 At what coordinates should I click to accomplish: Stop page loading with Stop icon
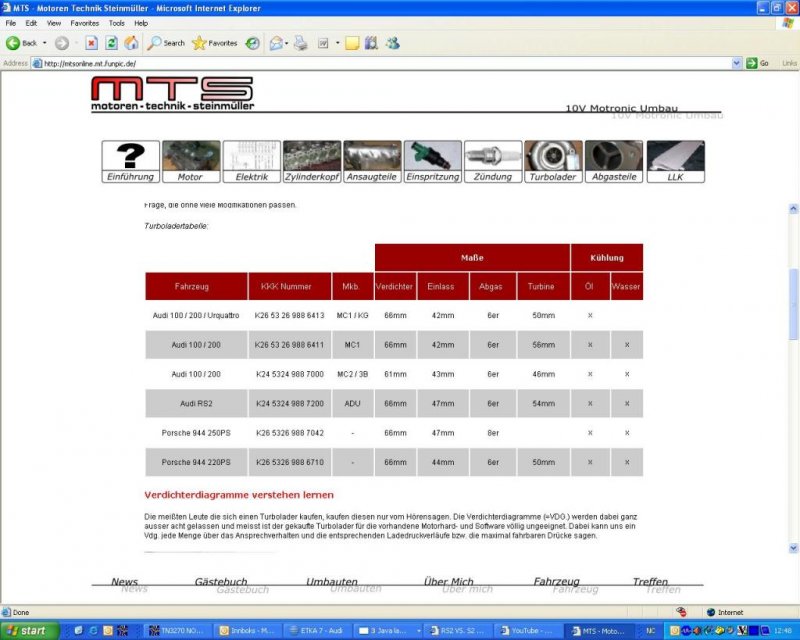[x=91, y=43]
